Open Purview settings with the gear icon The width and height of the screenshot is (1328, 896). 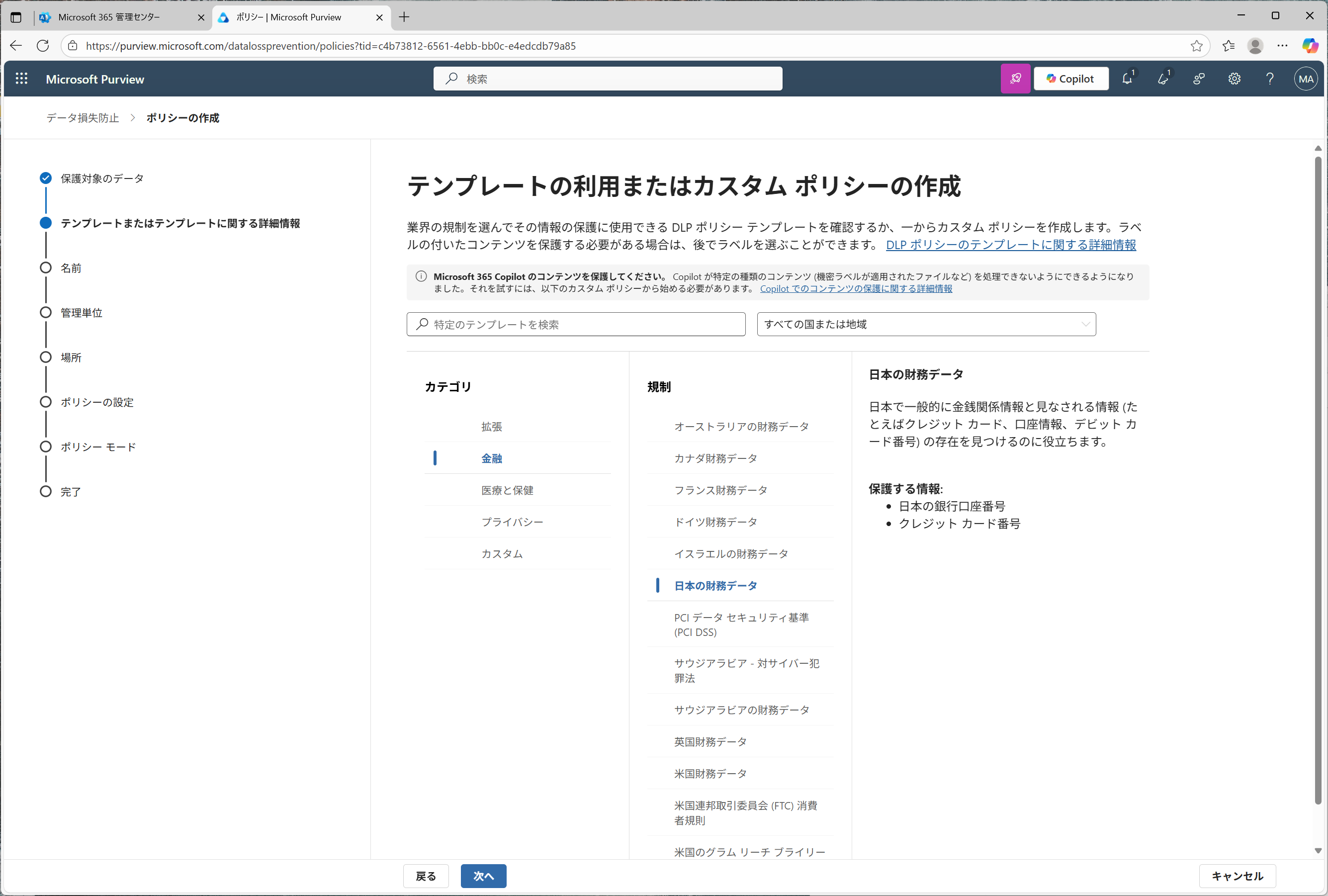tap(1235, 78)
